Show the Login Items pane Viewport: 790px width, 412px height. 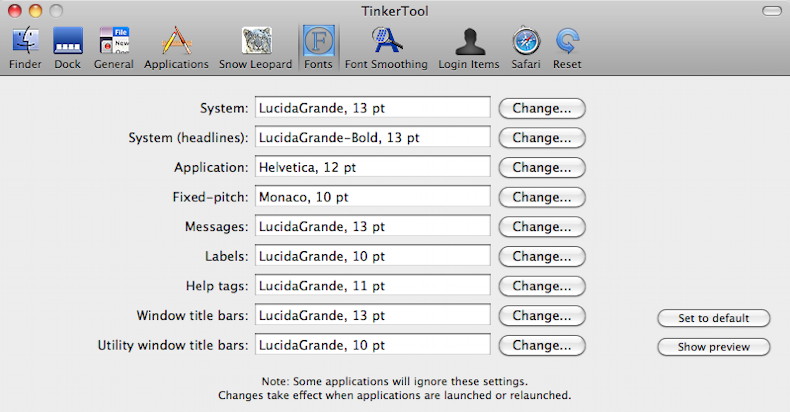point(469,48)
